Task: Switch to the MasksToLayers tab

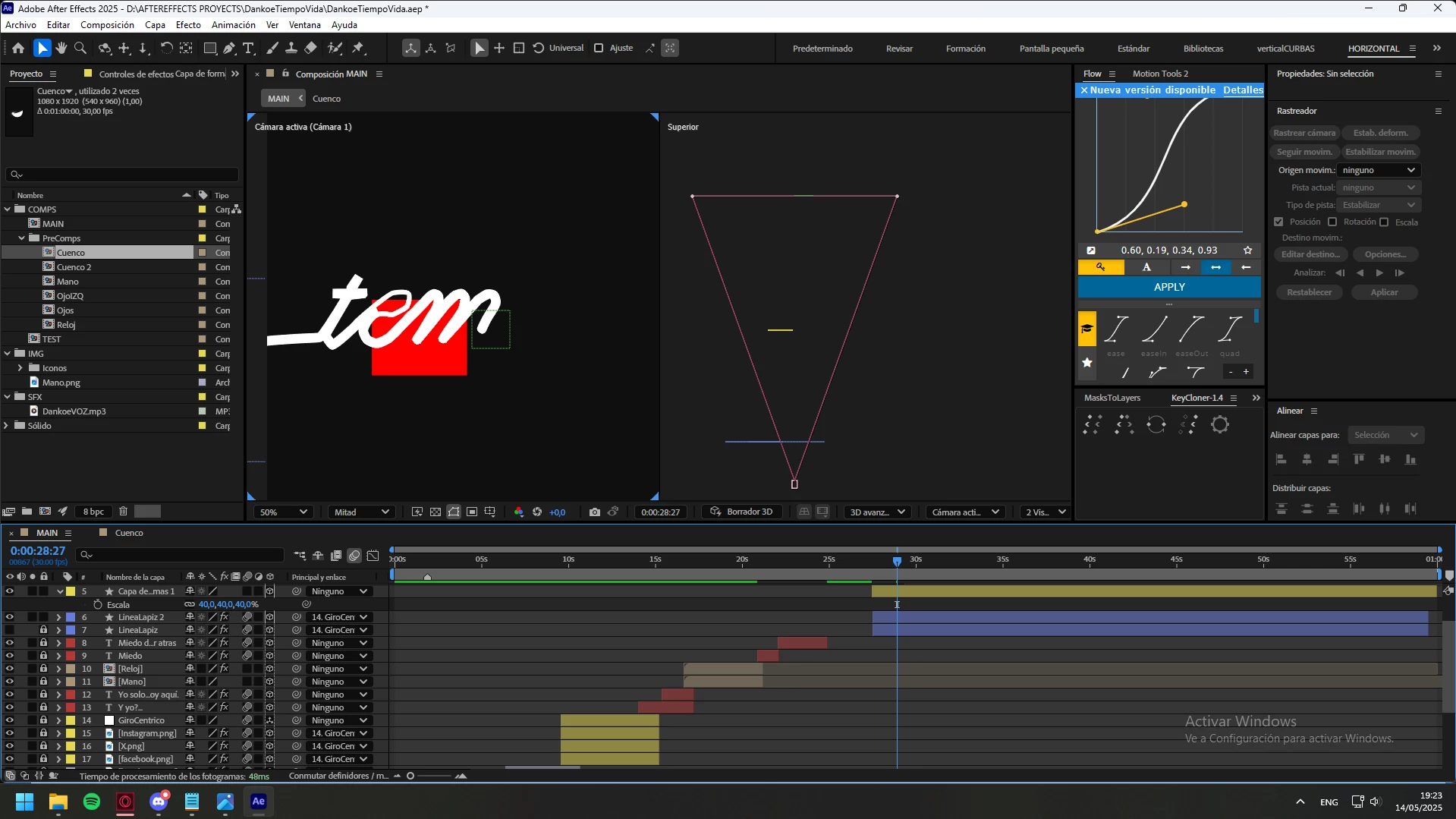Action: pyautogui.click(x=1112, y=398)
